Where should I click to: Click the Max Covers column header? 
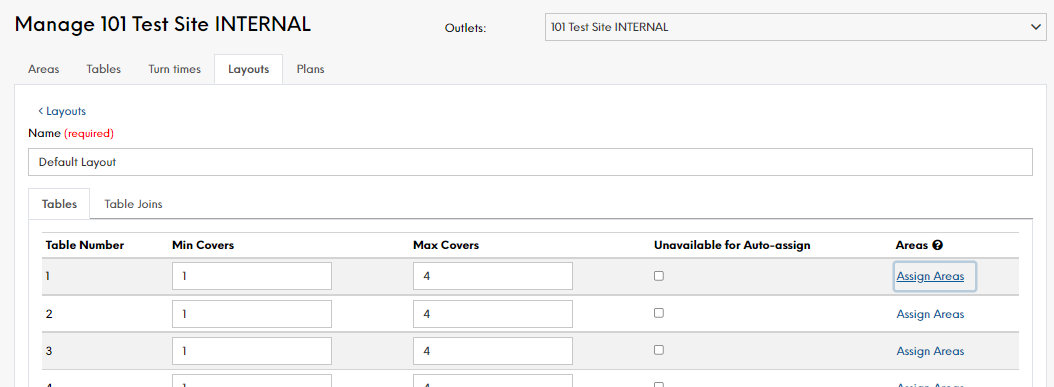click(446, 245)
